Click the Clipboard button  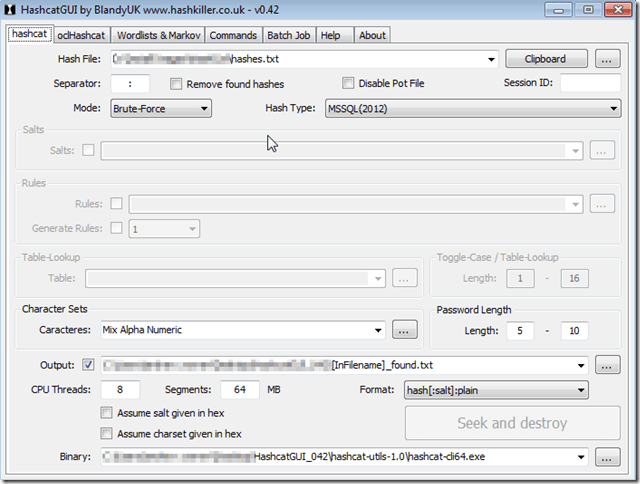click(546, 59)
